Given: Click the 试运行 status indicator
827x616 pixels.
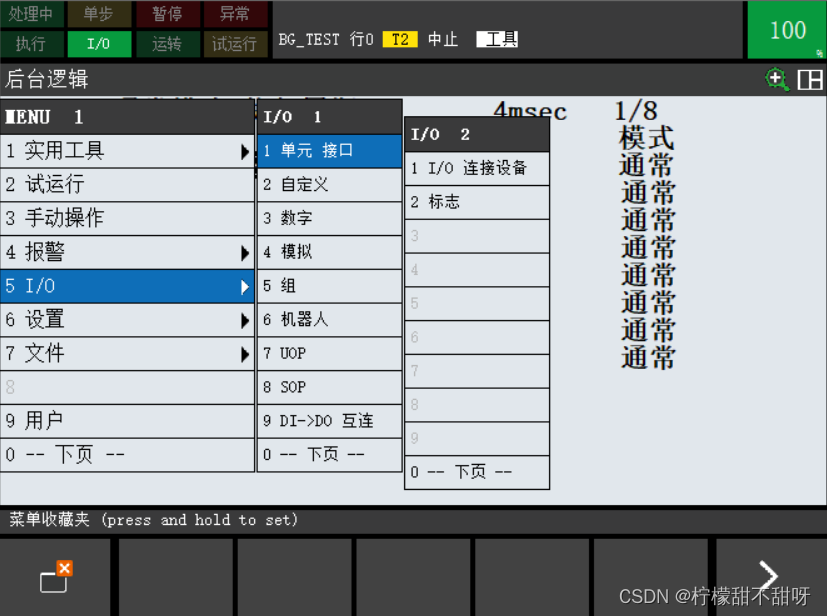Looking at the screenshot, I should (235, 43).
